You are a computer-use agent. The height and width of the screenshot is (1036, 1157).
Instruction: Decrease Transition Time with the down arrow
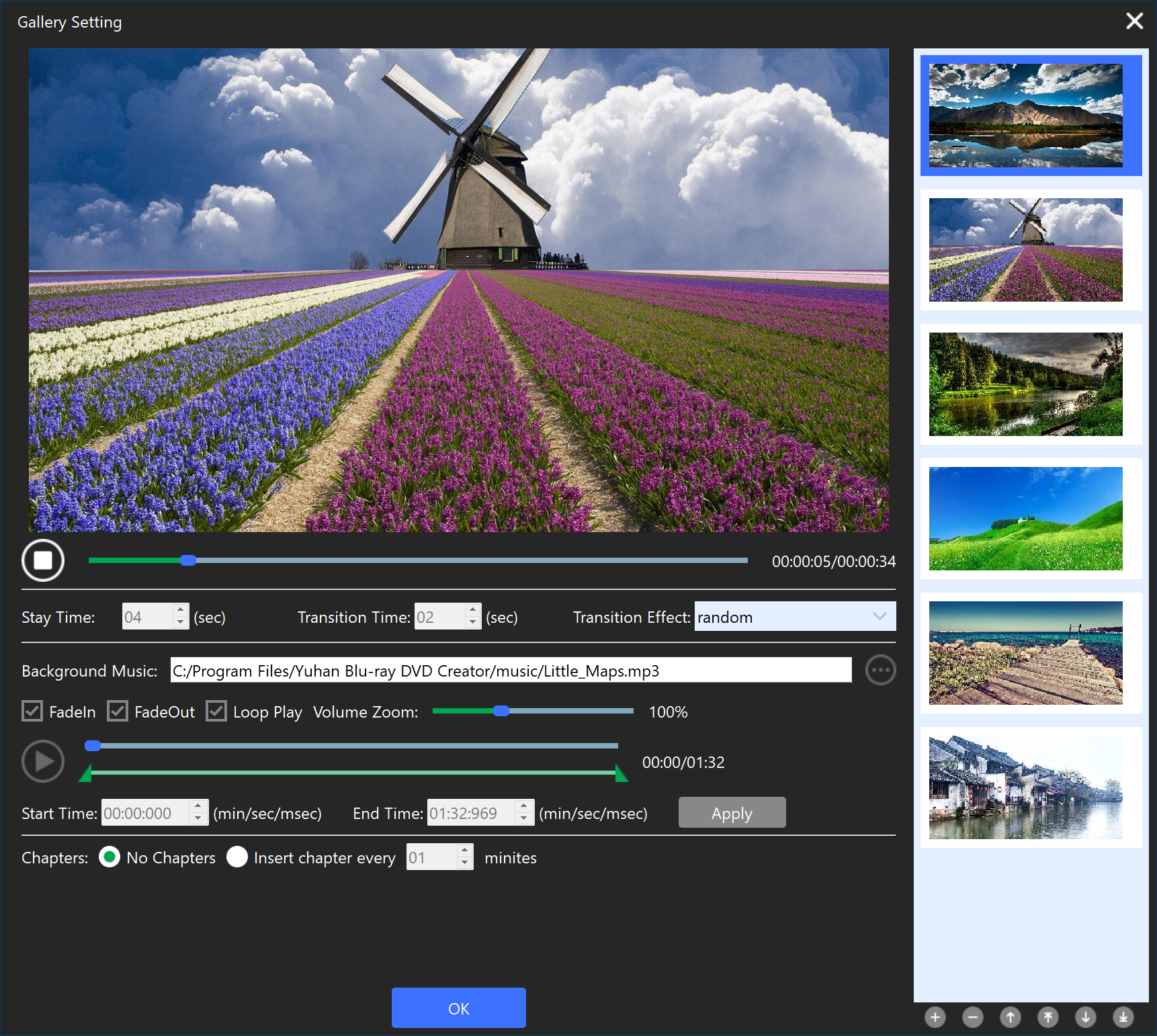(x=473, y=623)
